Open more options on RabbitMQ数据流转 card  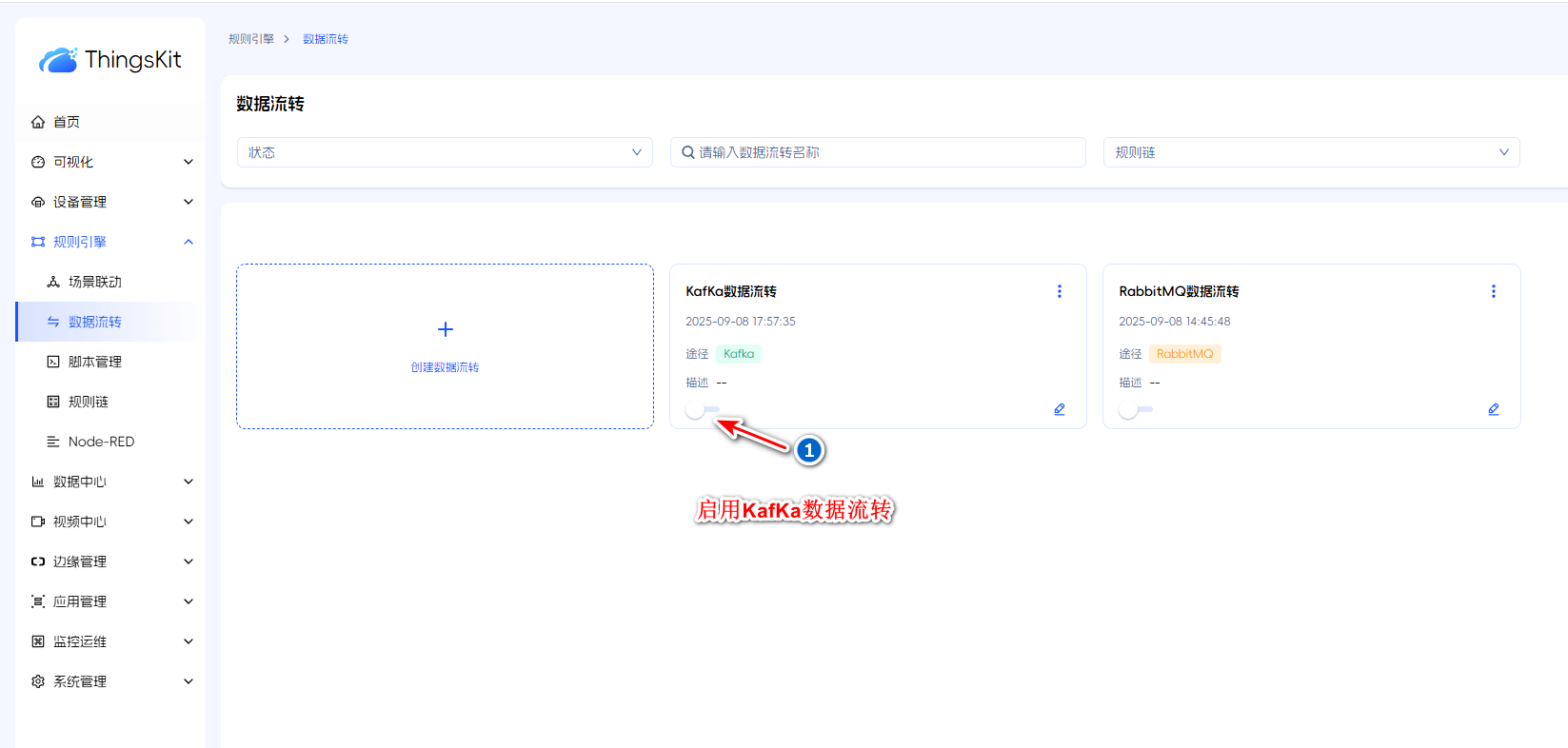point(1493,291)
